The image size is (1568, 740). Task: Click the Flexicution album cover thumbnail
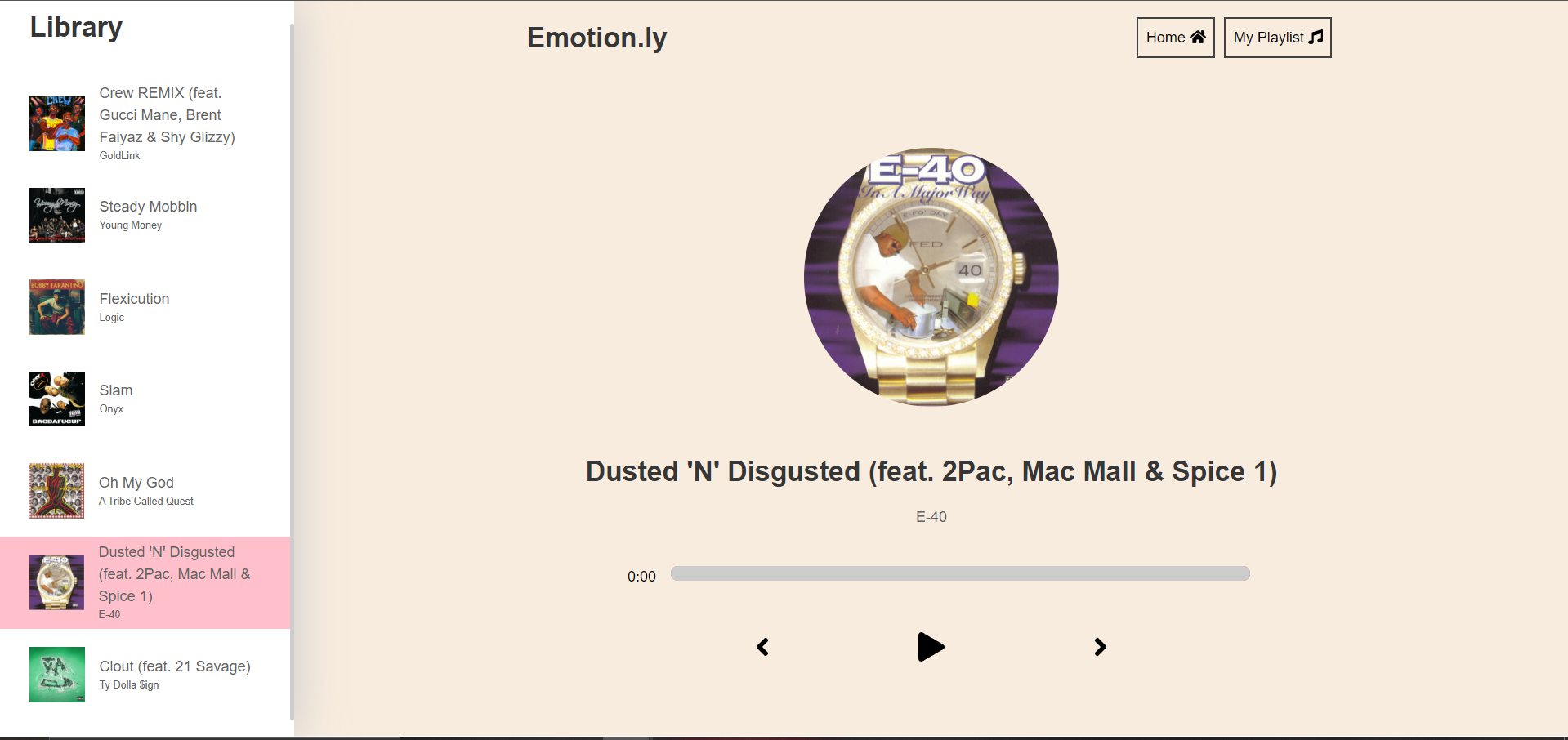(57, 307)
